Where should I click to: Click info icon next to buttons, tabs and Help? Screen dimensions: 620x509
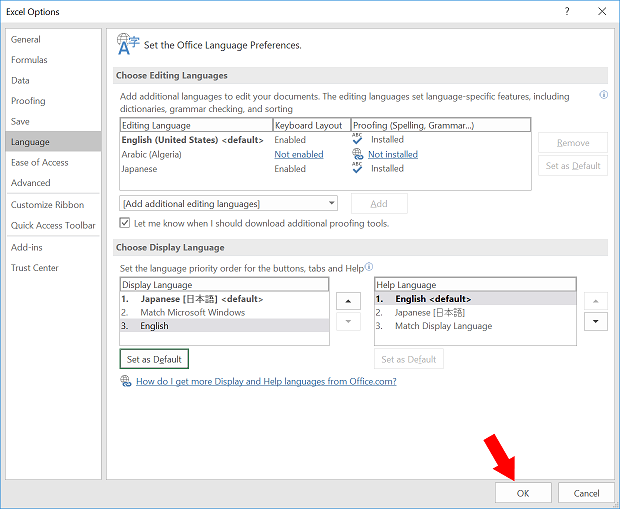(x=369, y=267)
